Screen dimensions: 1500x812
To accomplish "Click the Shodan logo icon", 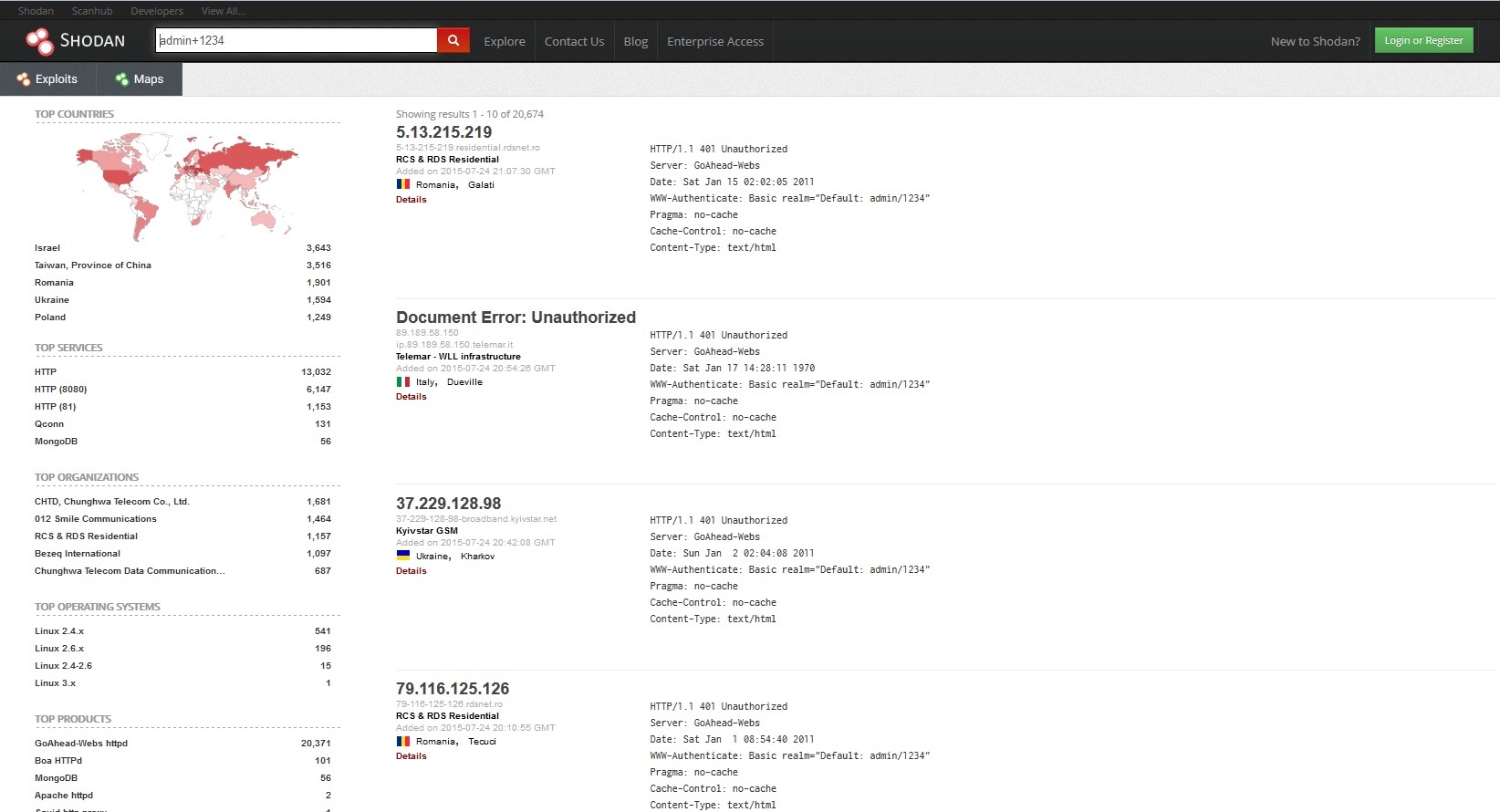I will (x=39, y=41).
